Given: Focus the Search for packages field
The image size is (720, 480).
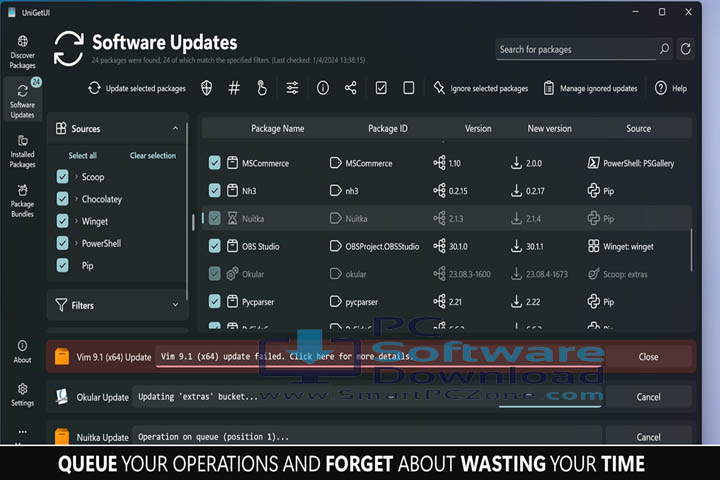Looking at the screenshot, I should pyautogui.click(x=576, y=49).
